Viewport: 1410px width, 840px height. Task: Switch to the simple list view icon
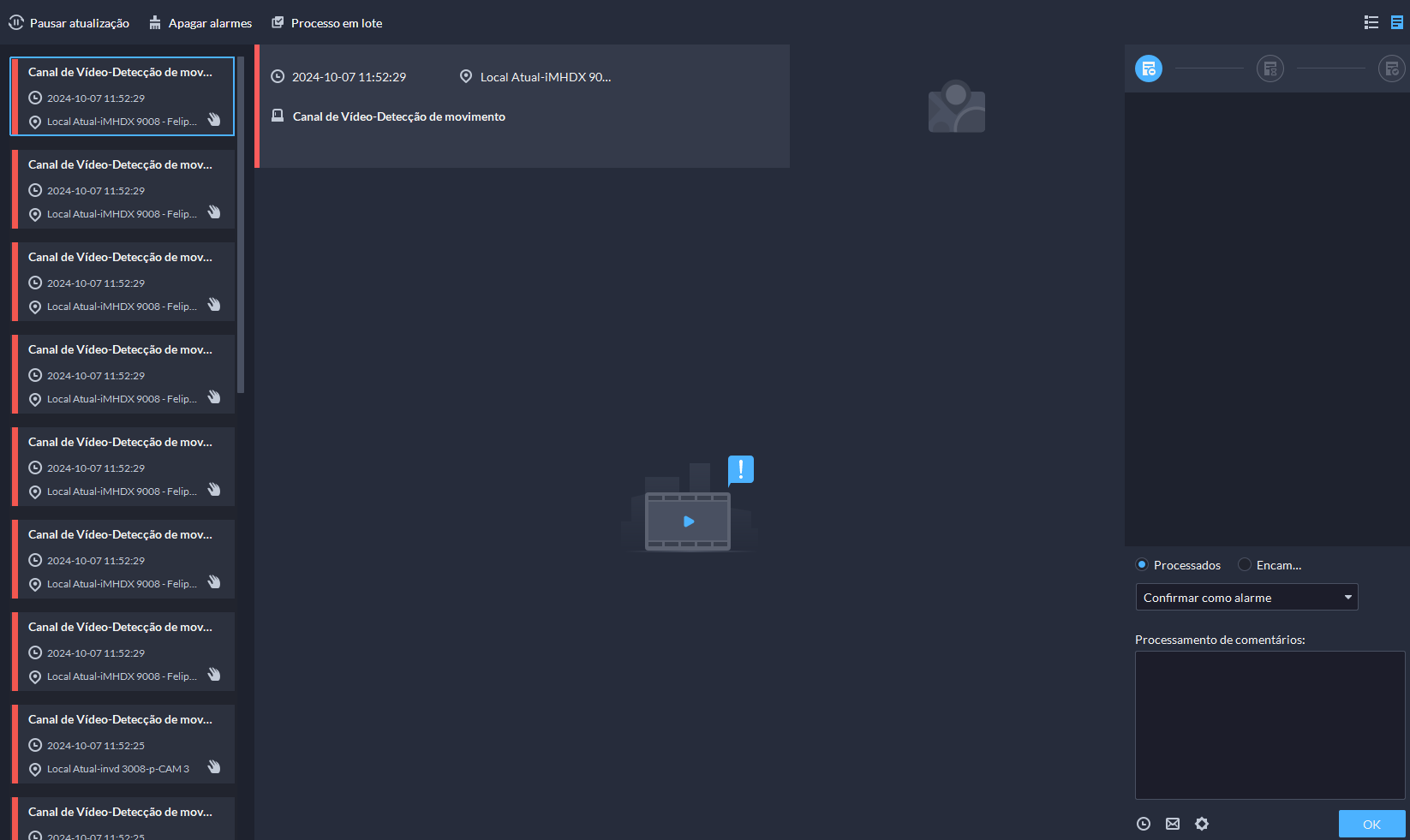click(x=1371, y=23)
